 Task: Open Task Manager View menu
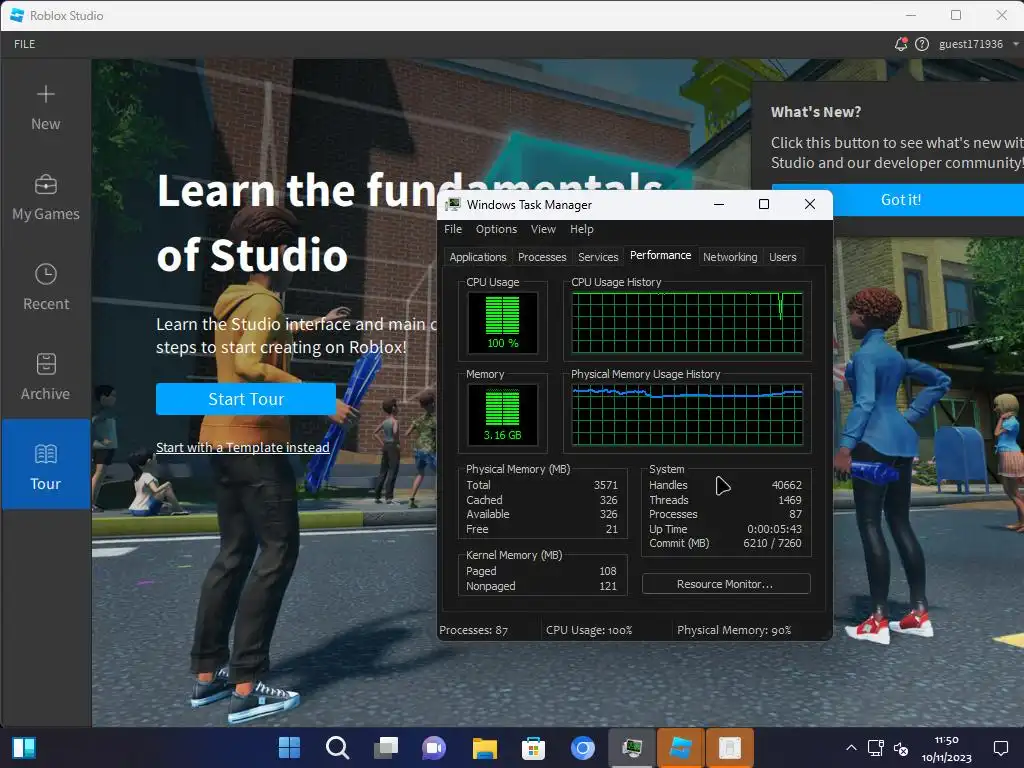tap(543, 229)
